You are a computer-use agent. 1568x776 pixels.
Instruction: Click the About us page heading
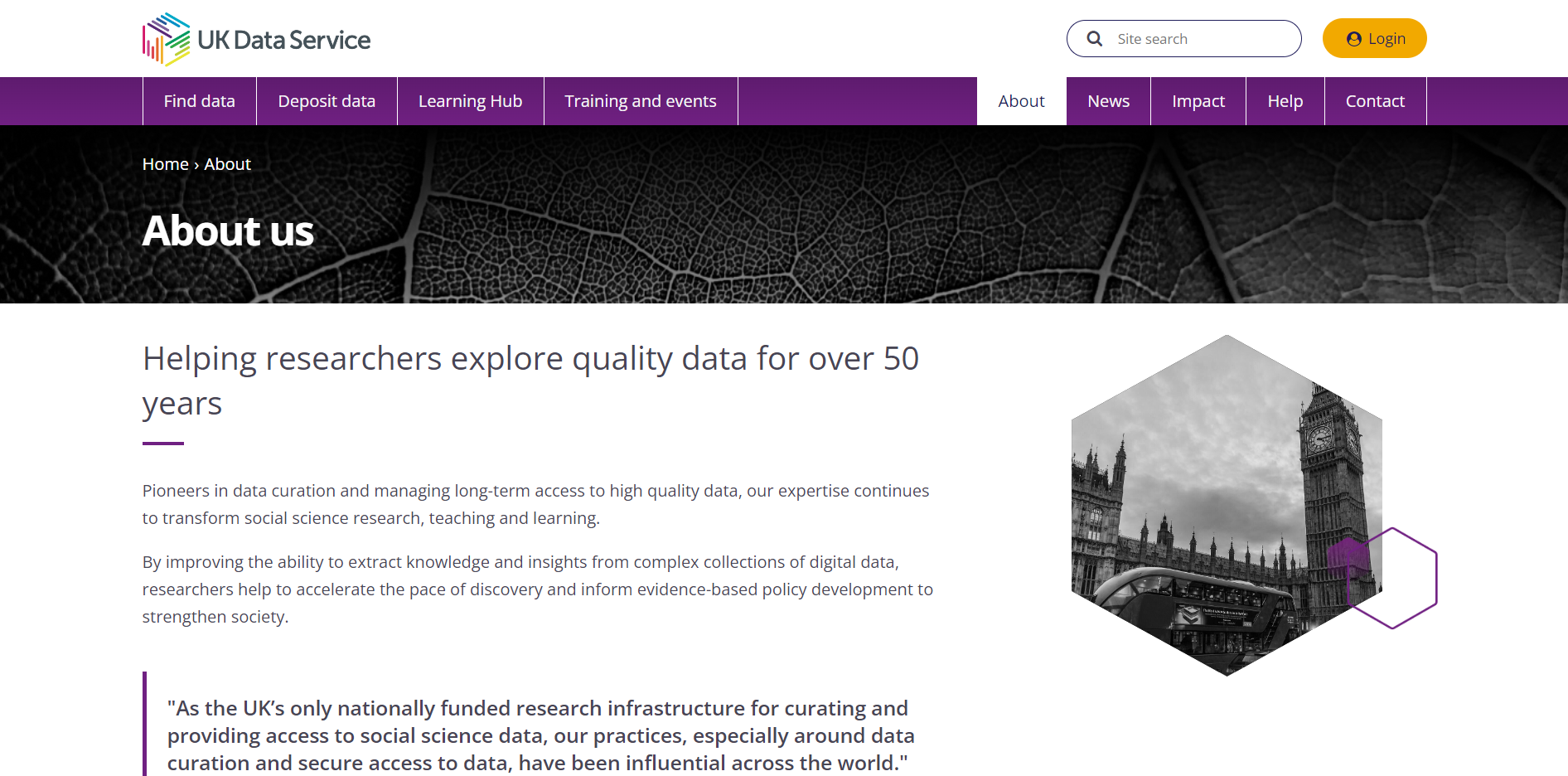pyautogui.click(x=228, y=230)
